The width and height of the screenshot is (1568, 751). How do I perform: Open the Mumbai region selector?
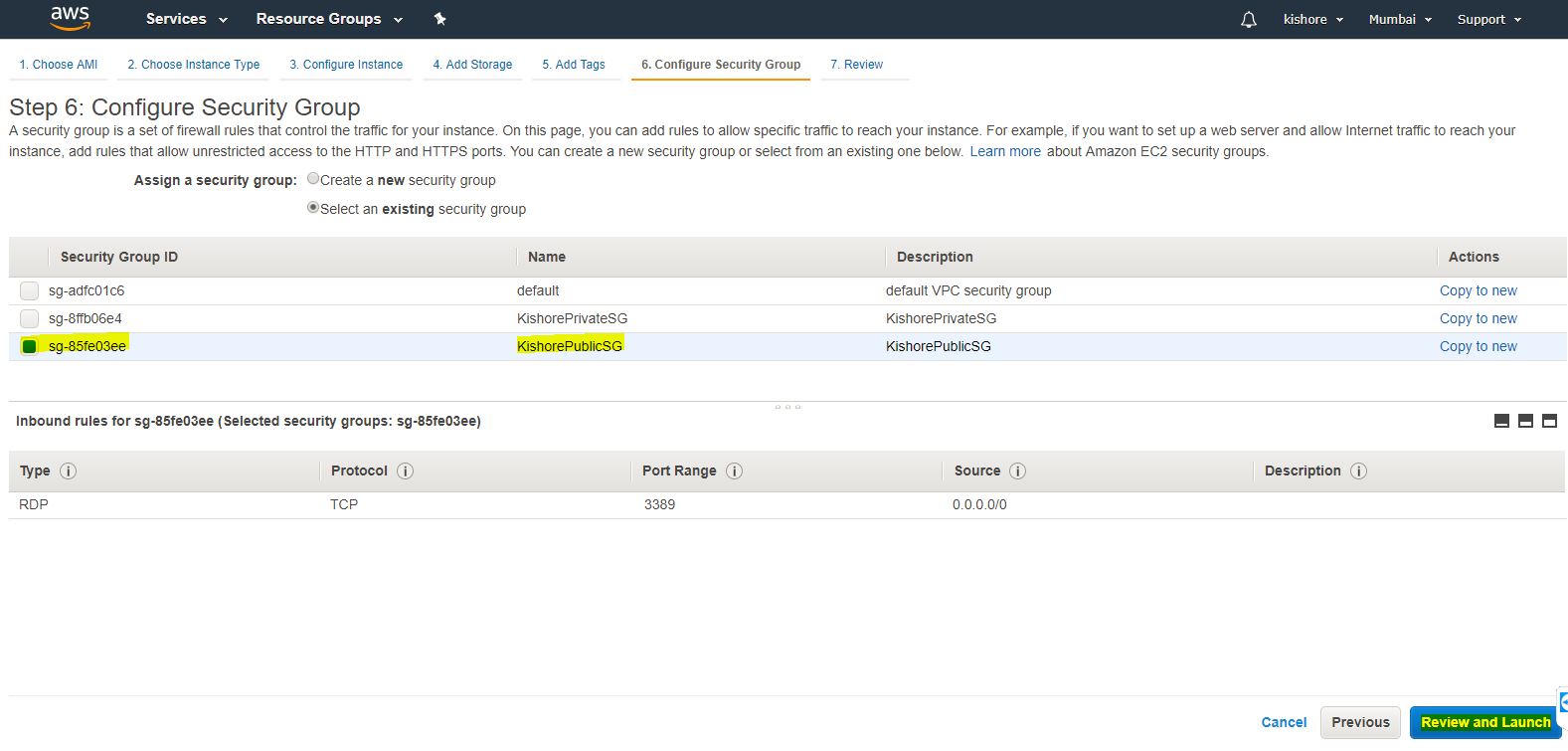pos(1400,20)
